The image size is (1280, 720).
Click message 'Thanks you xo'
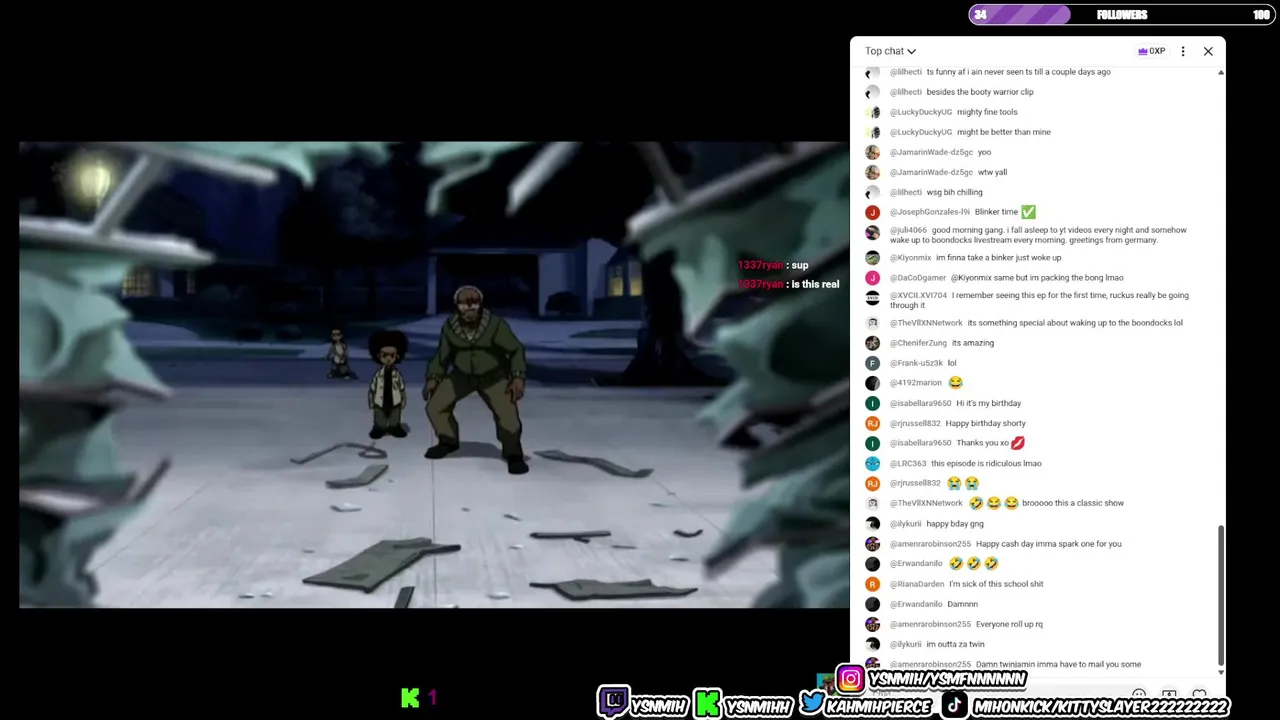(982, 443)
